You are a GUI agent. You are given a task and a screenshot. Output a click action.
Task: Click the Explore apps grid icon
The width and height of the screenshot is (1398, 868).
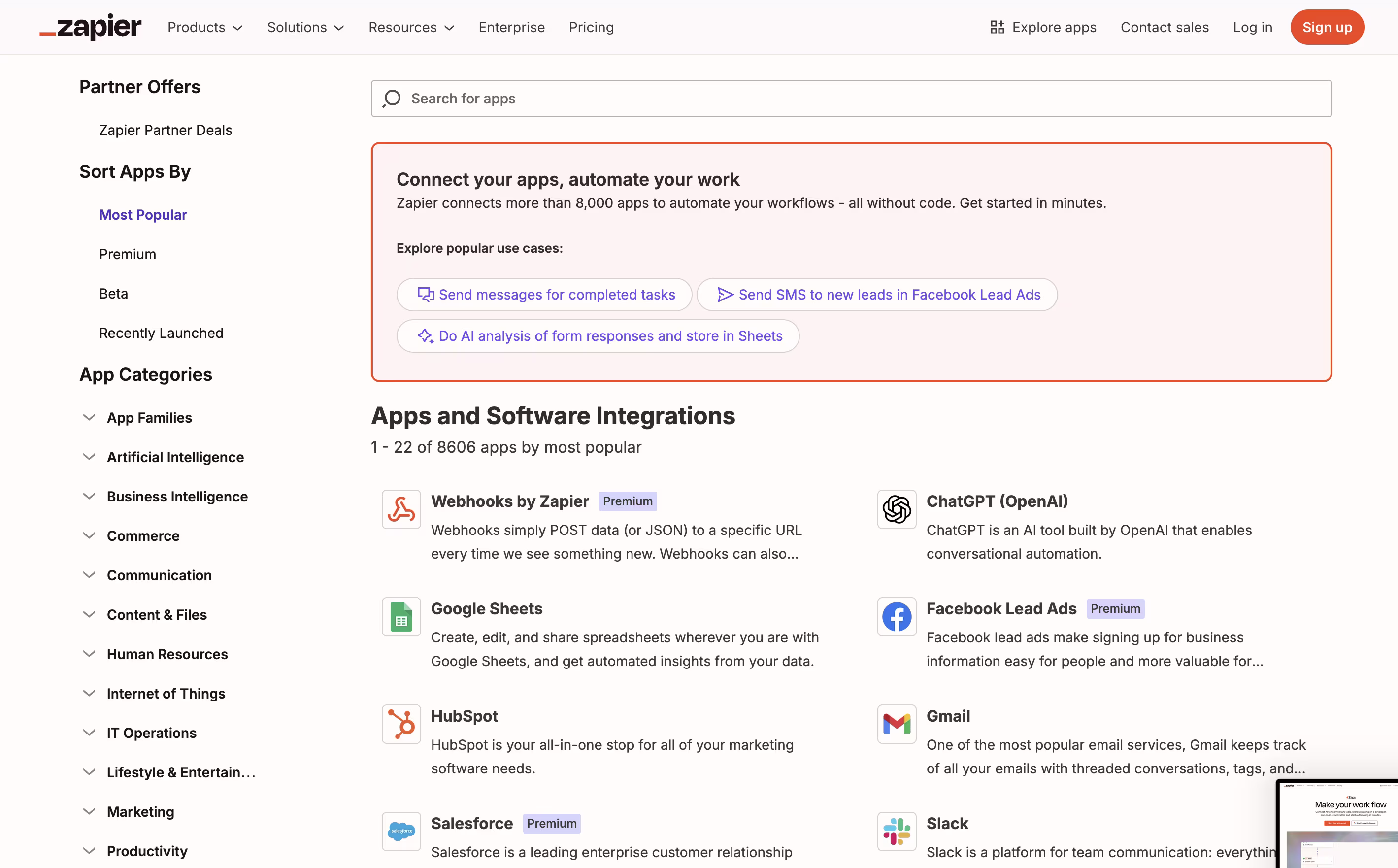coord(998,27)
